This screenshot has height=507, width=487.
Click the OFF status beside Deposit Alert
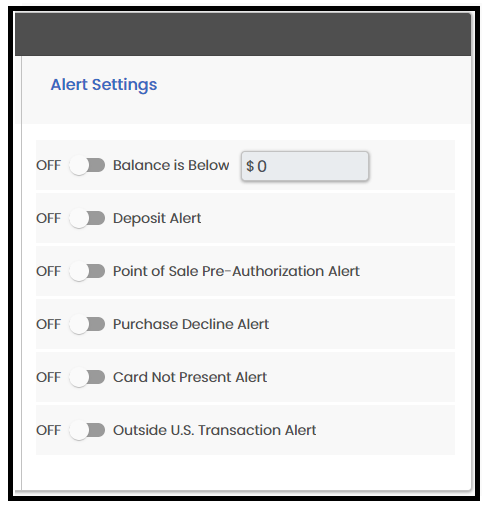49,218
